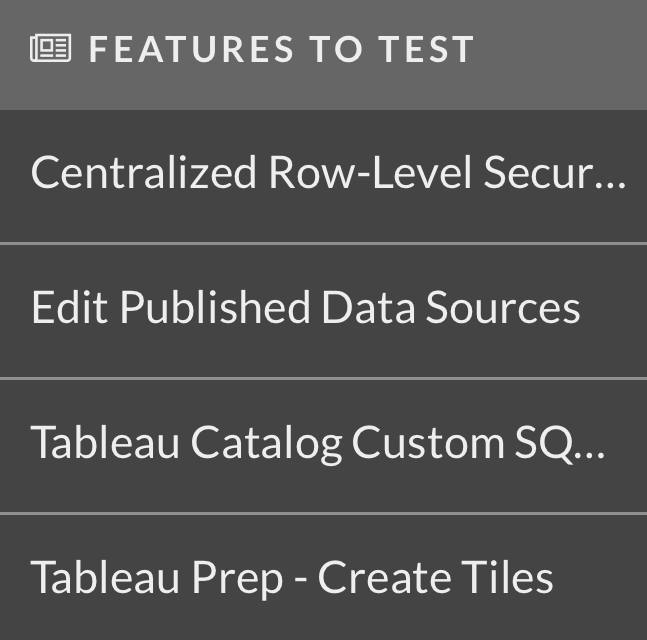This screenshot has height=640, width=647.
Task: Click the word TEST in header
Action: [427, 49]
